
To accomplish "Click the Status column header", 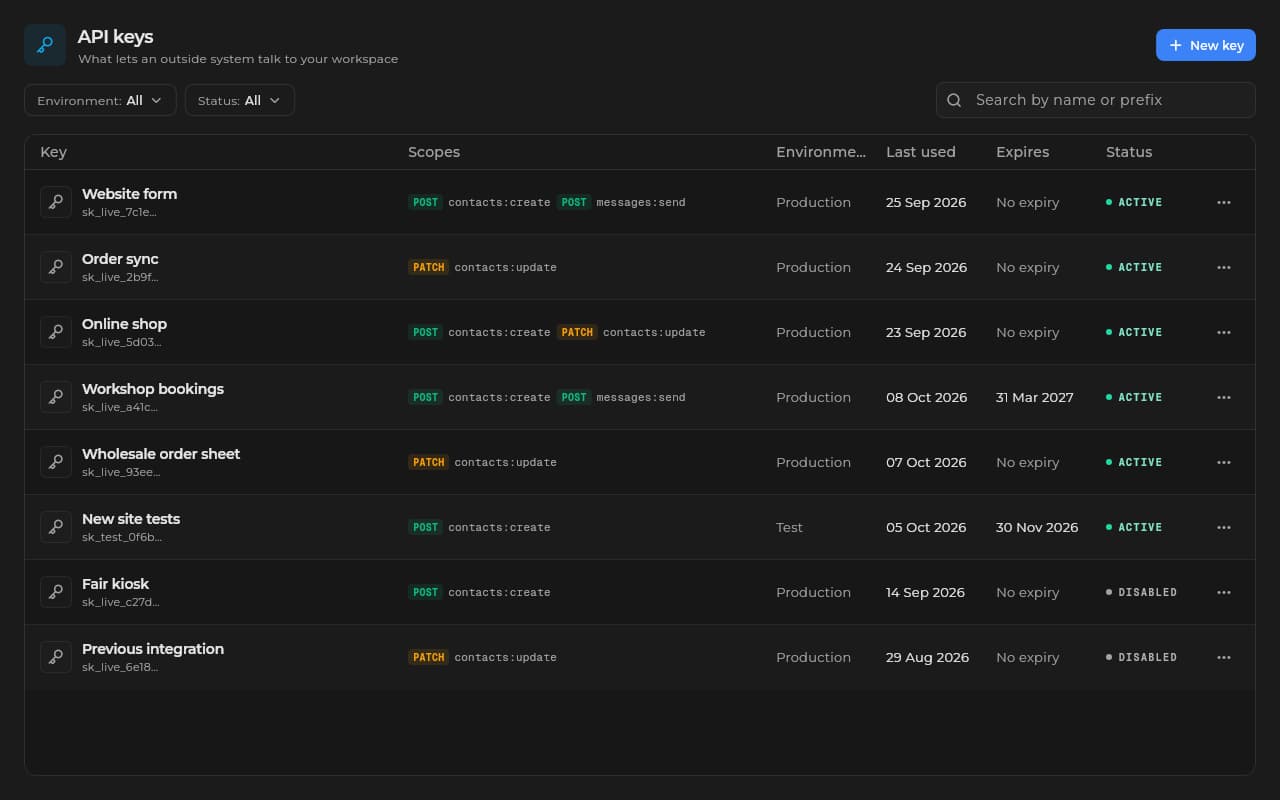I will click(x=1129, y=152).
